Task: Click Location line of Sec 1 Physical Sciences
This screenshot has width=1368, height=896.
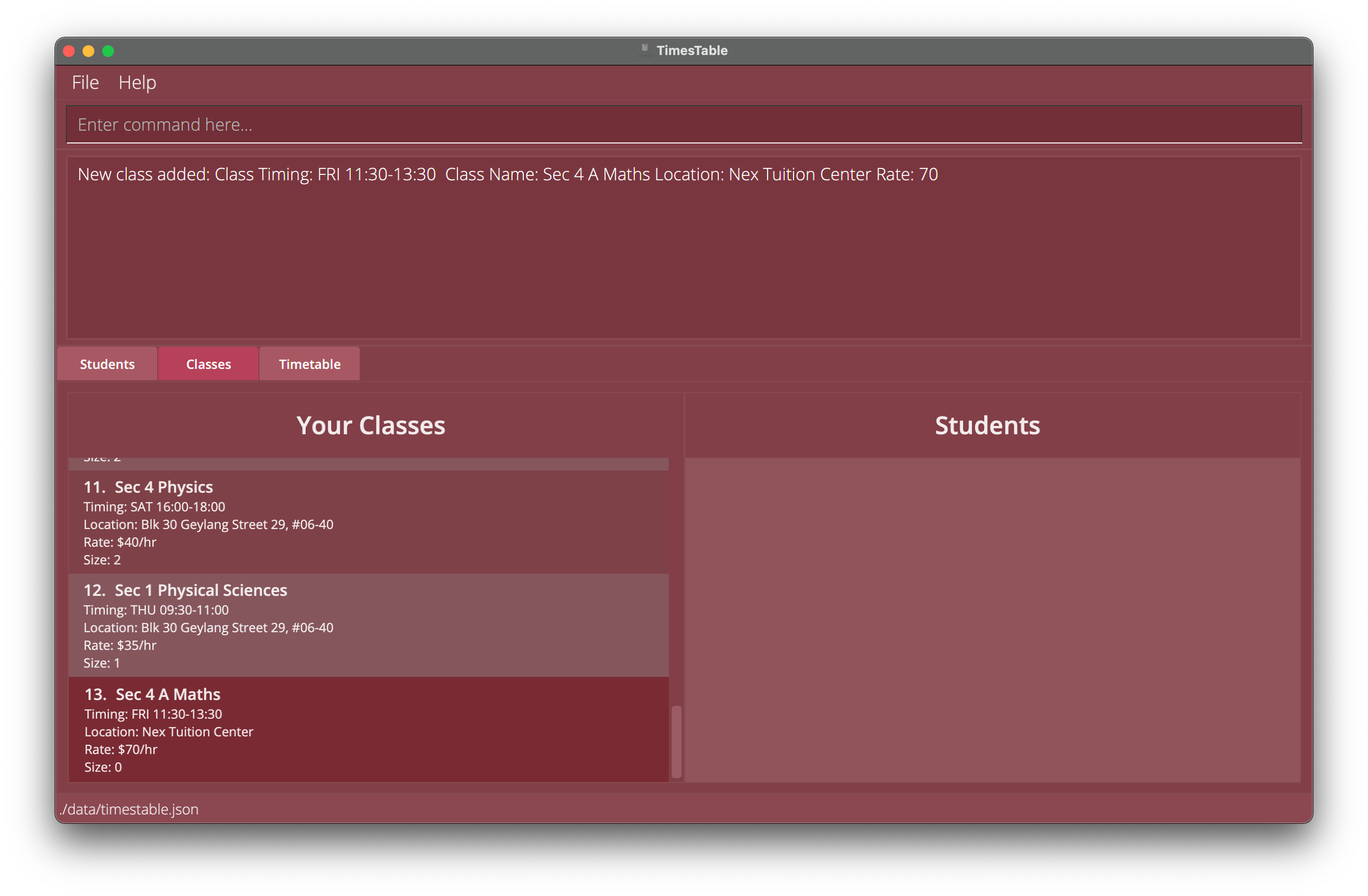Action: pos(208,627)
